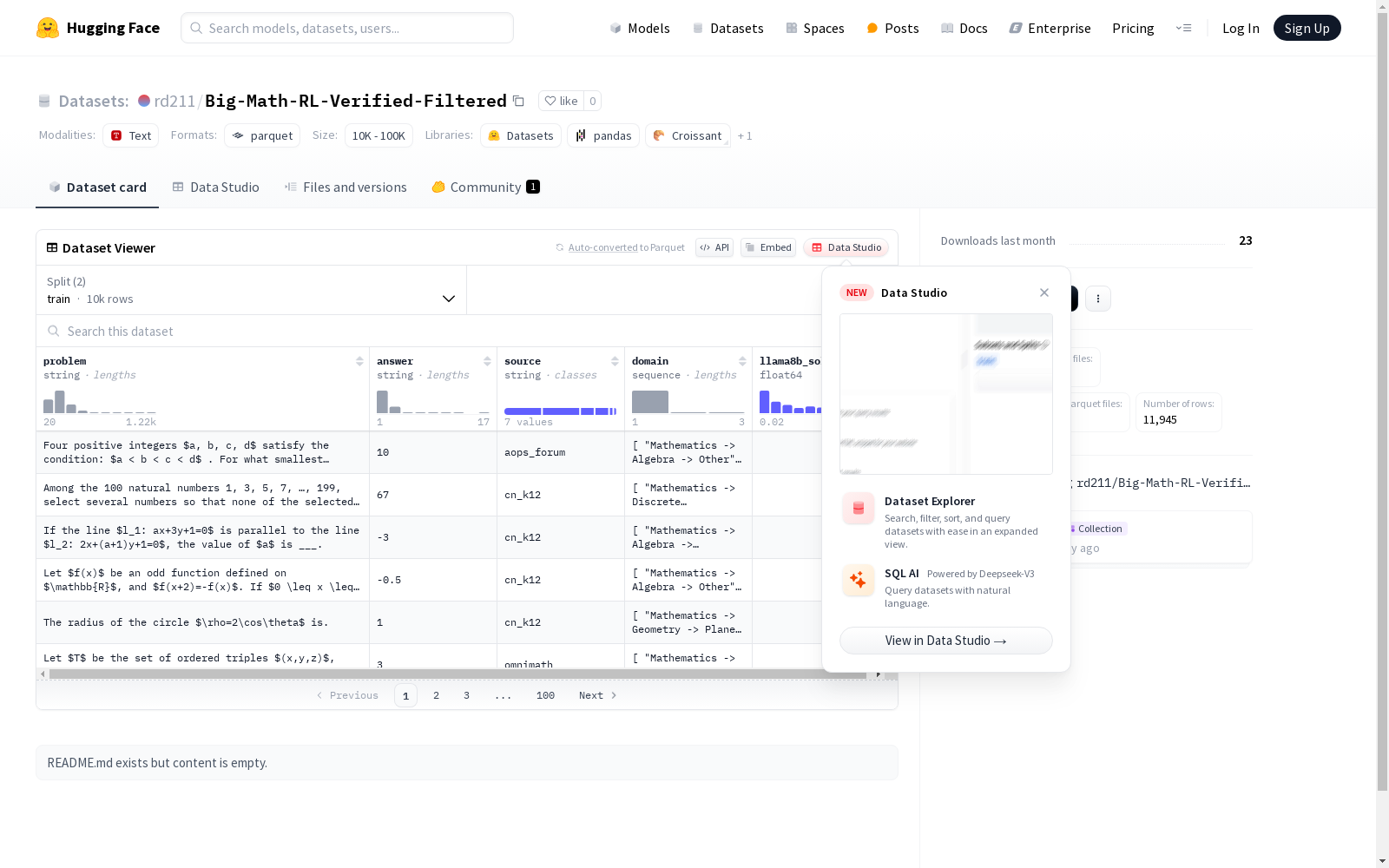The width and height of the screenshot is (1389, 868).
Task: Close the Data Studio popup
Action: [x=1044, y=293]
